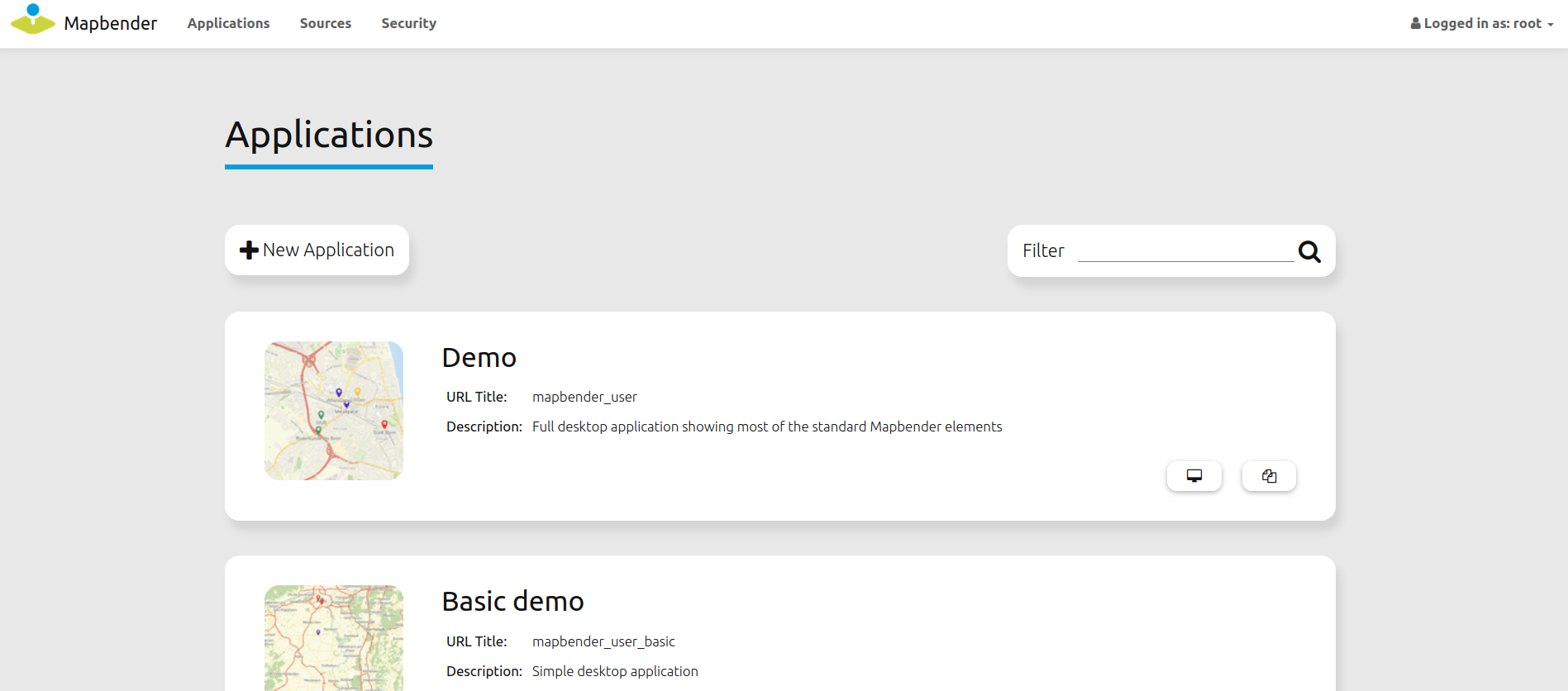1568x691 pixels.
Task: Select the Basic demo map thumbnail
Action: (334, 637)
